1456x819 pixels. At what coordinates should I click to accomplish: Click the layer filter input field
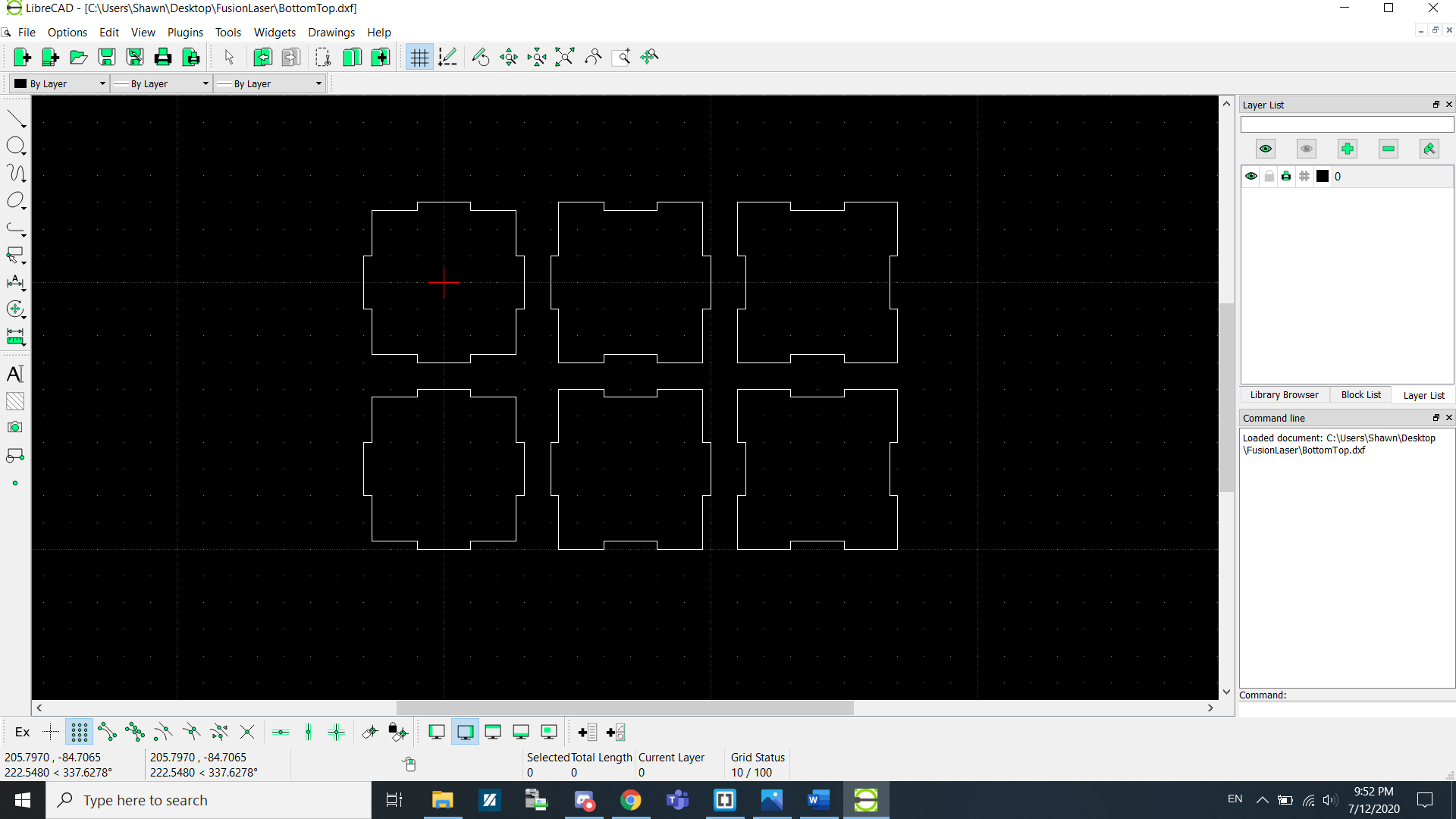coord(1347,124)
